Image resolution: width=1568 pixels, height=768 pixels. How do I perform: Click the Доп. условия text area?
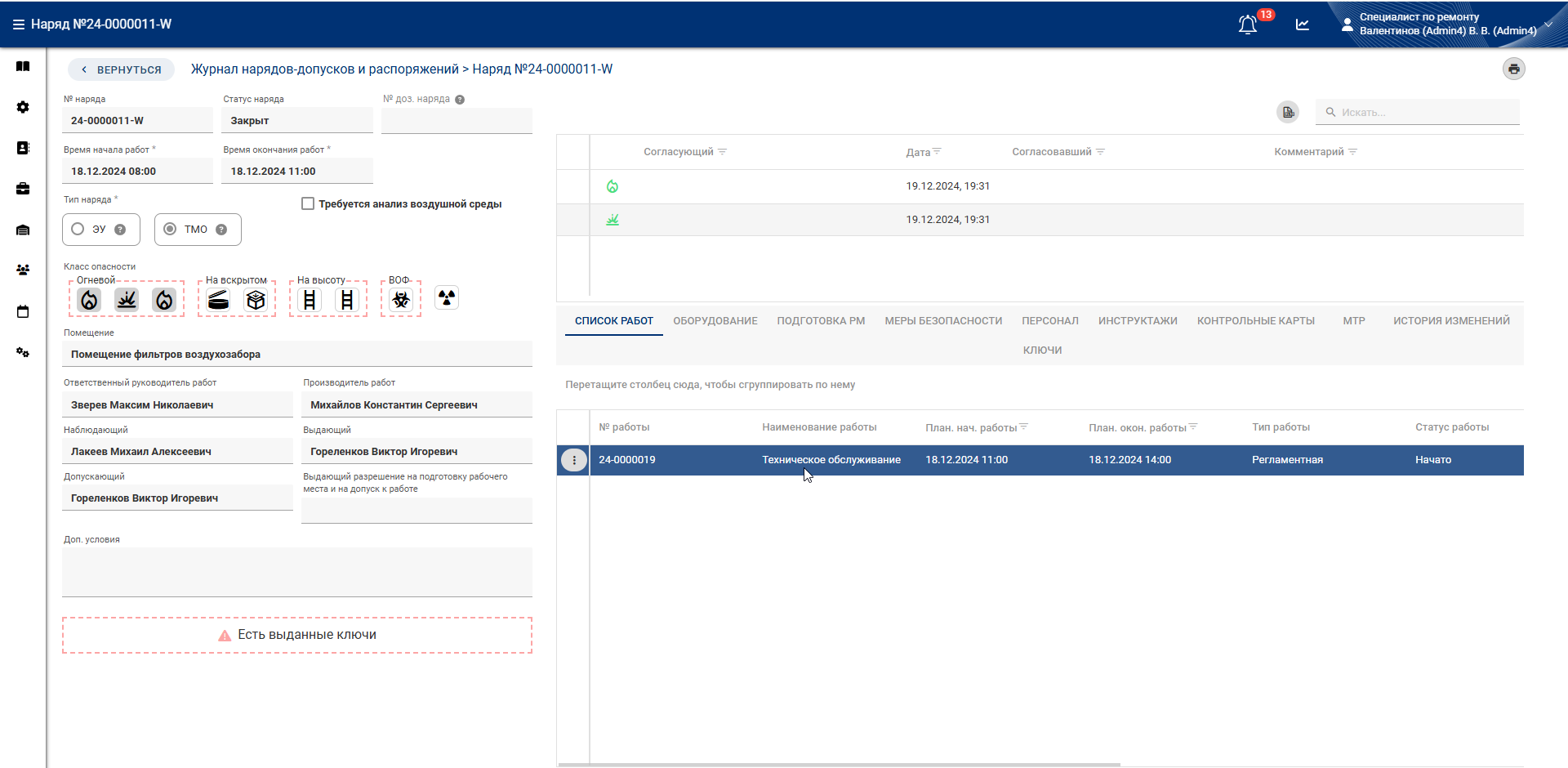pyautogui.click(x=297, y=572)
